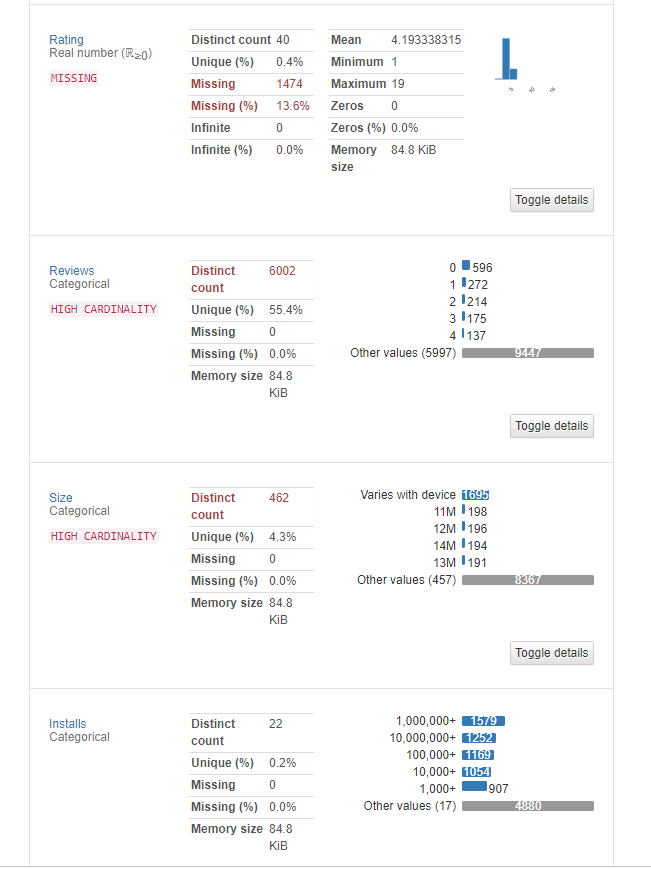Select the Reviews bar with count 596
The image size is (651, 869).
466,267
